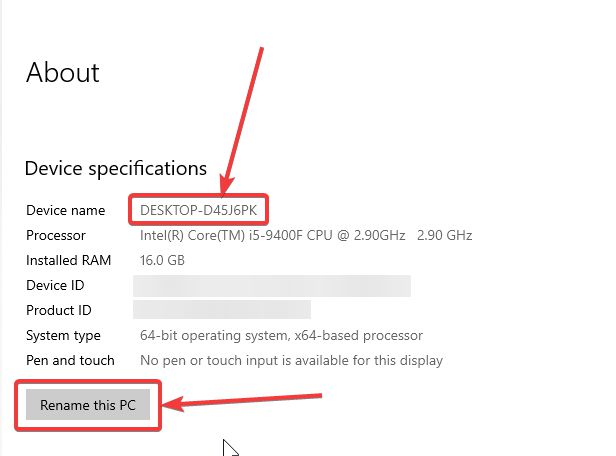The image size is (616, 456).
Task: Click the Device ID label
Action: click(x=56, y=285)
